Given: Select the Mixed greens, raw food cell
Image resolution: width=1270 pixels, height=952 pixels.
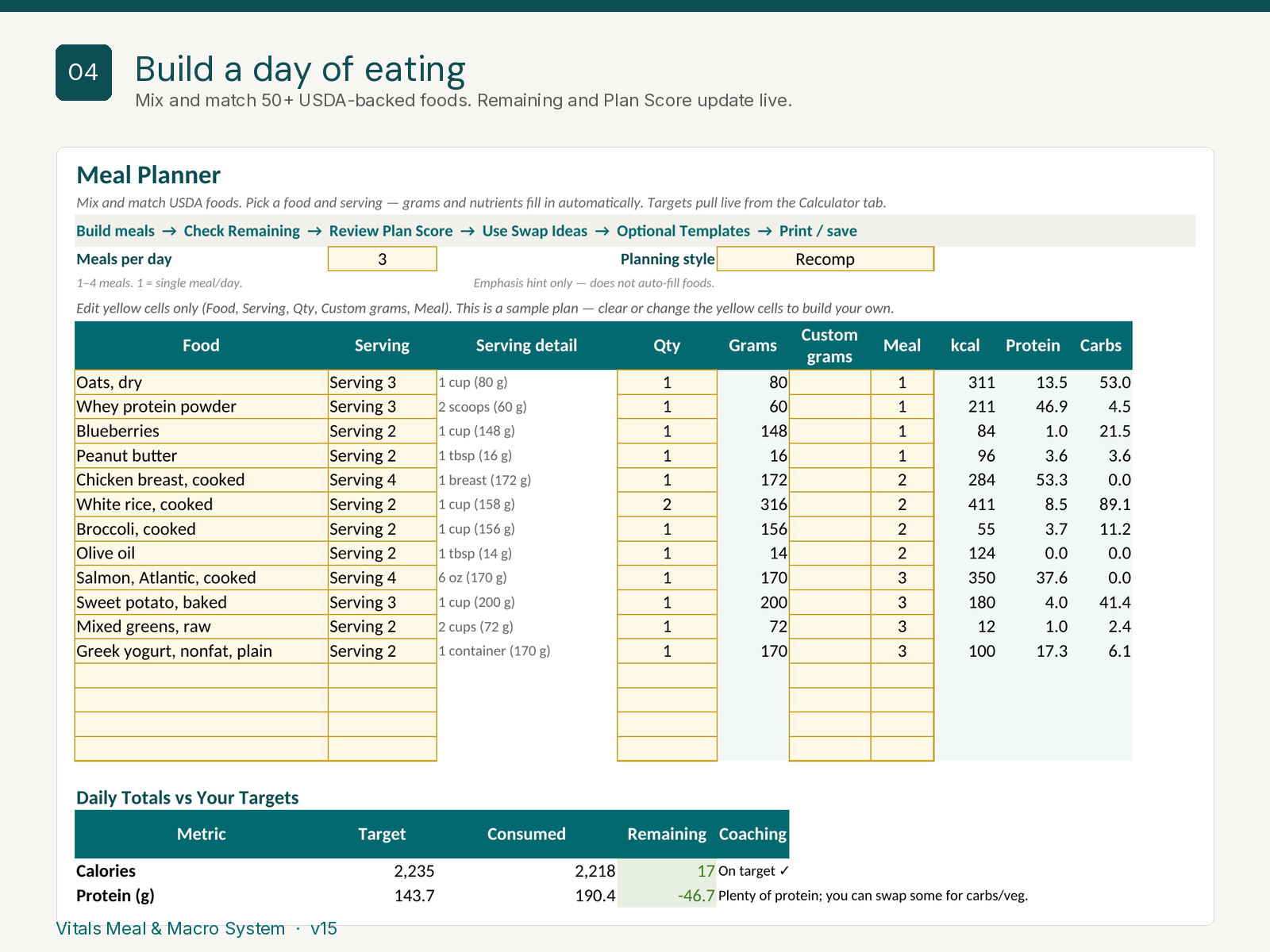Looking at the screenshot, I should [202, 627].
